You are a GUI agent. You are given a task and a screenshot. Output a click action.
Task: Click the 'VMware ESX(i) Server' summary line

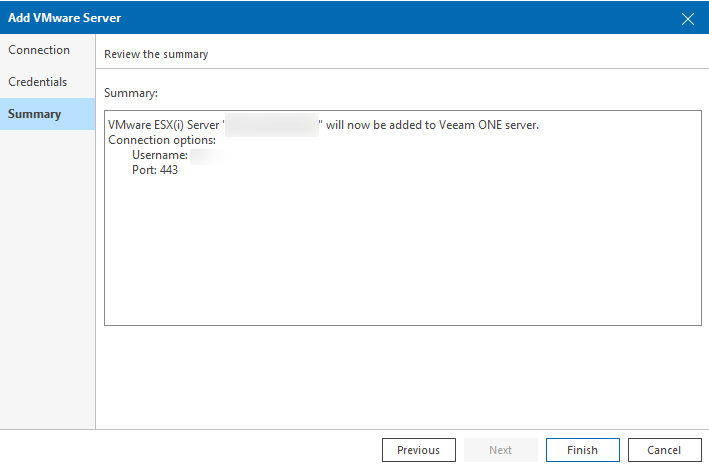pos(323,125)
